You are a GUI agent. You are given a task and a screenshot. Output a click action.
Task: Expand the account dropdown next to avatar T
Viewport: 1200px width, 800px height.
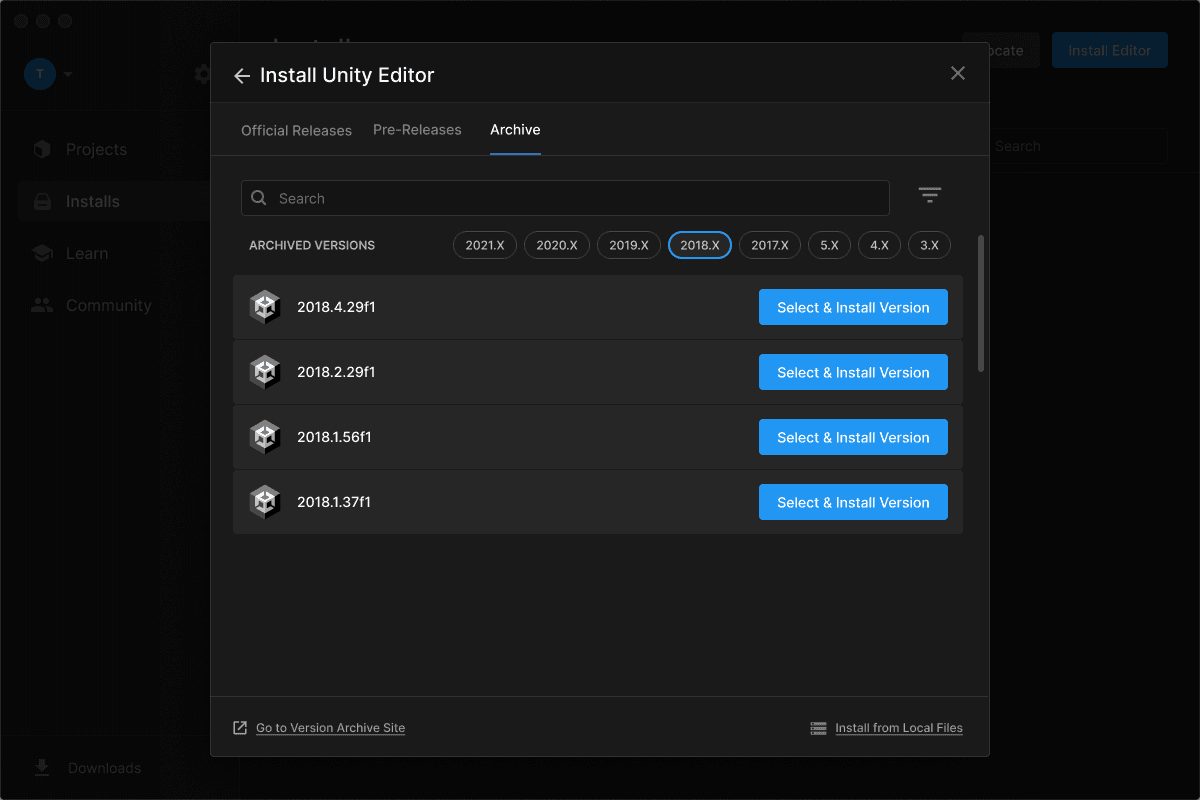[x=66, y=75]
